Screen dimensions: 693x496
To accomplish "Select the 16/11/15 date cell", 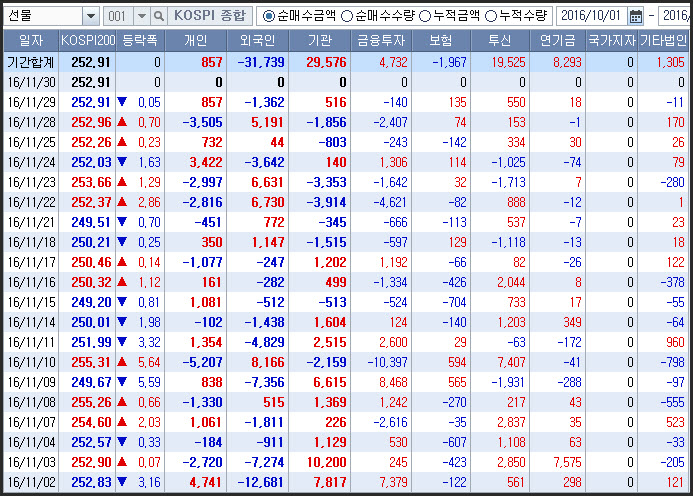I will point(32,302).
